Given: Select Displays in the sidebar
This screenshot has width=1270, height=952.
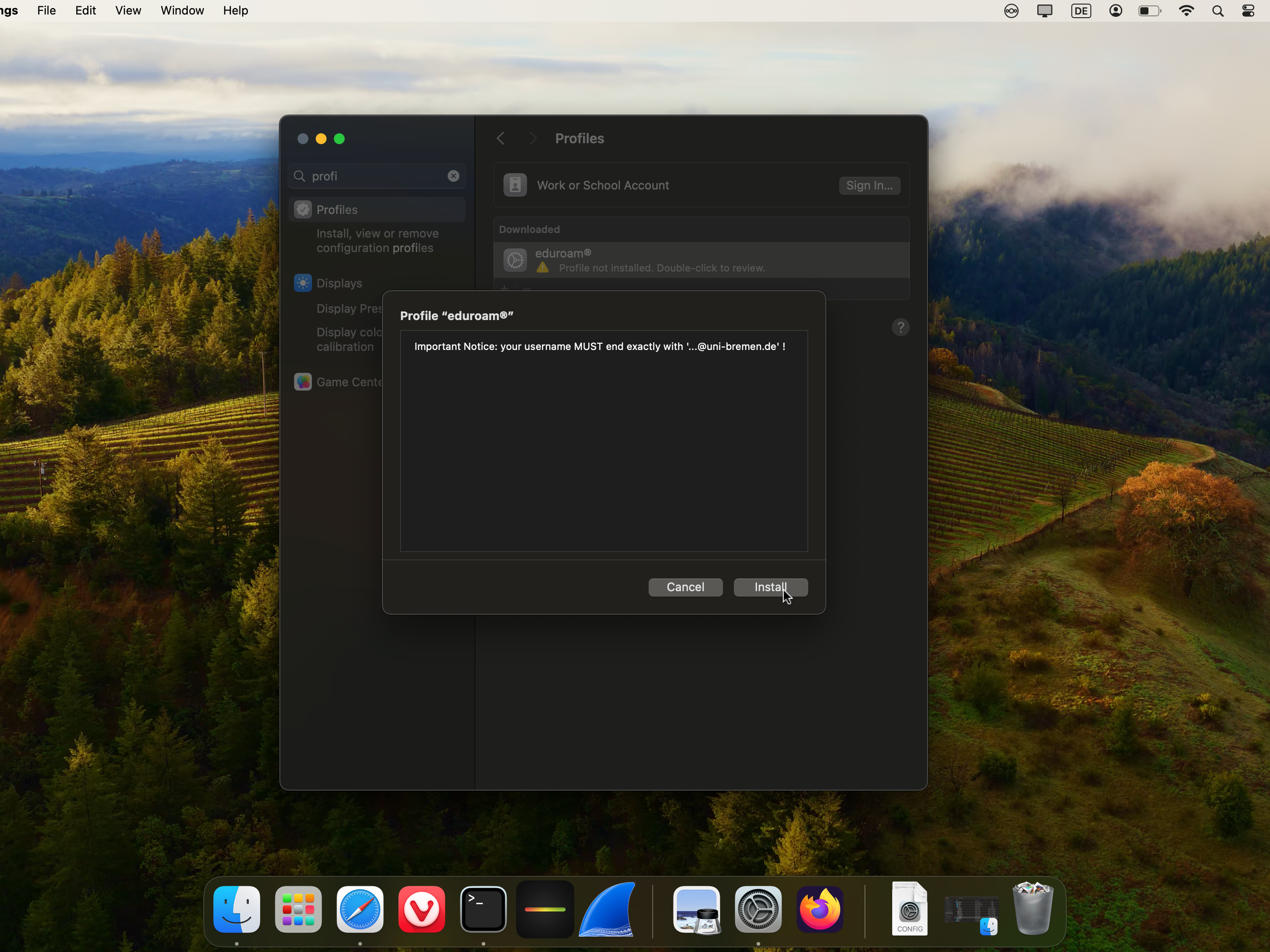Looking at the screenshot, I should (x=339, y=283).
